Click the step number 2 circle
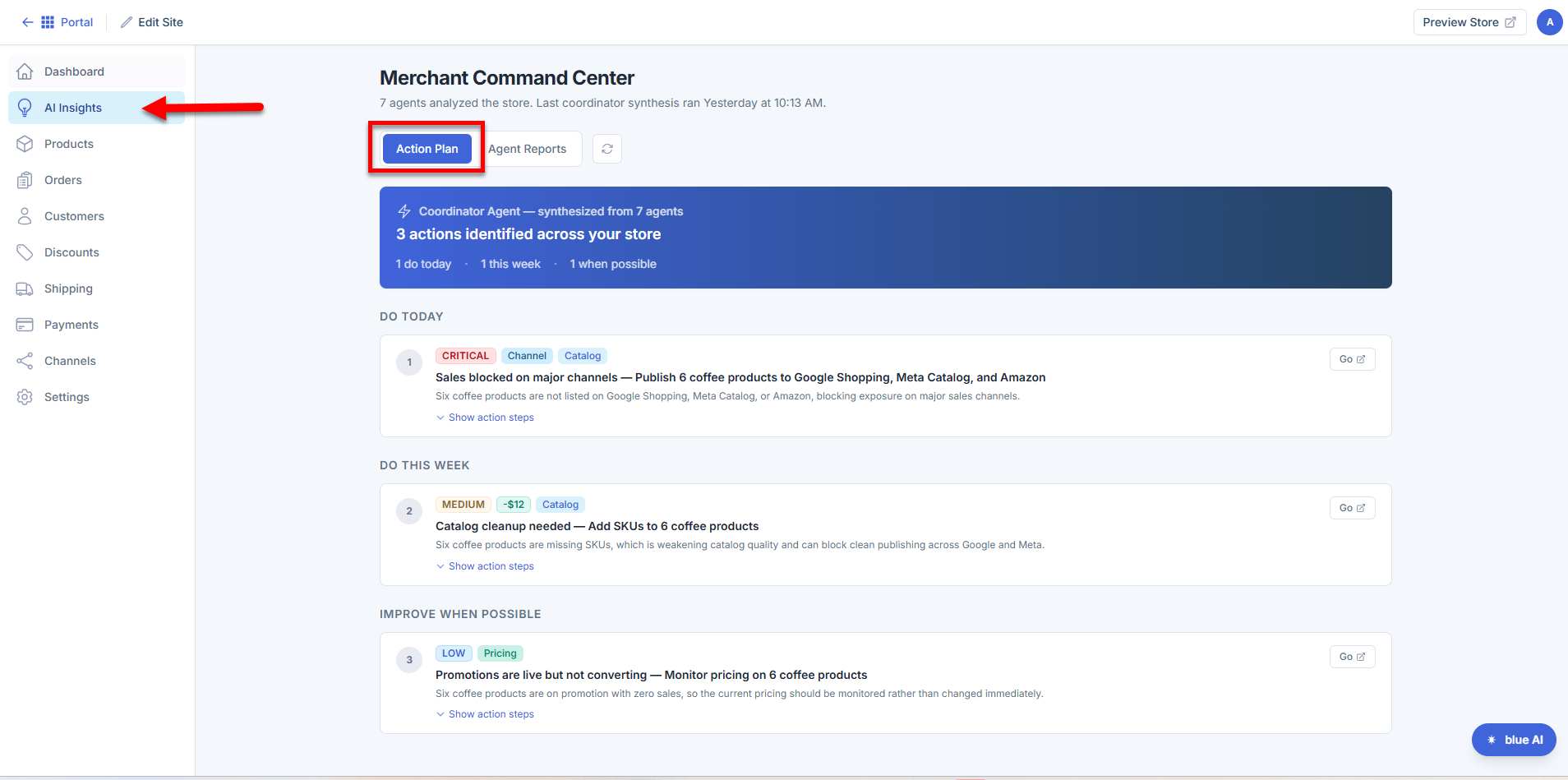This screenshot has width=1568, height=780. click(409, 511)
